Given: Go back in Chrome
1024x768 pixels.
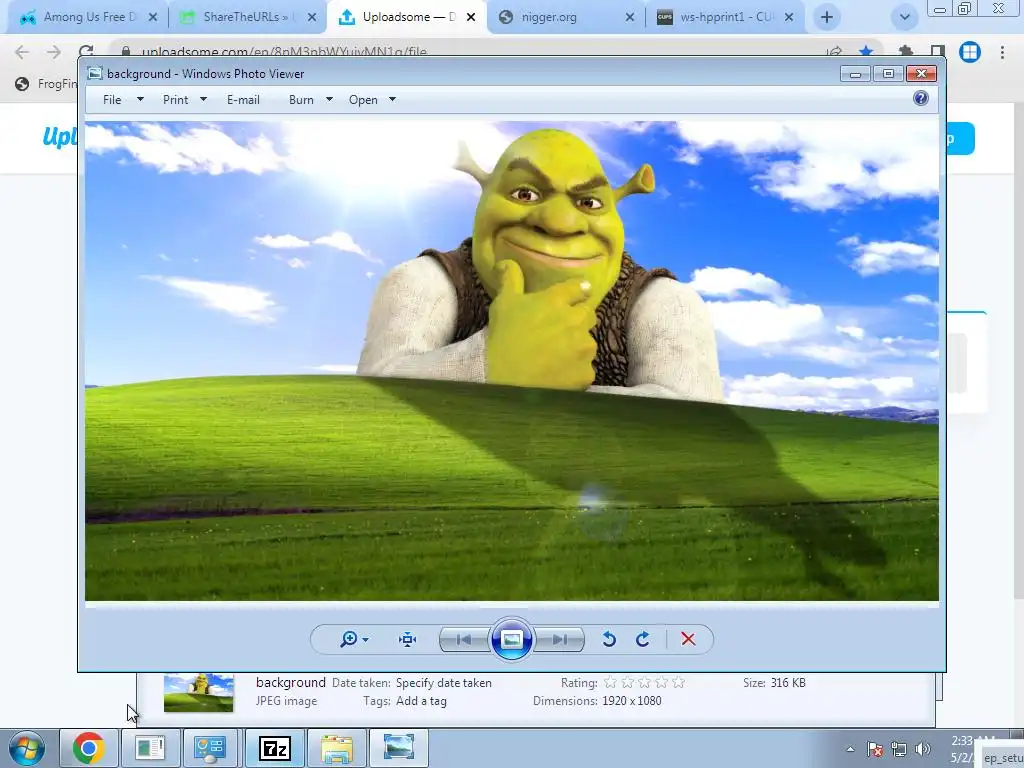Looking at the screenshot, I should pyautogui.click(x=22, y=52).
